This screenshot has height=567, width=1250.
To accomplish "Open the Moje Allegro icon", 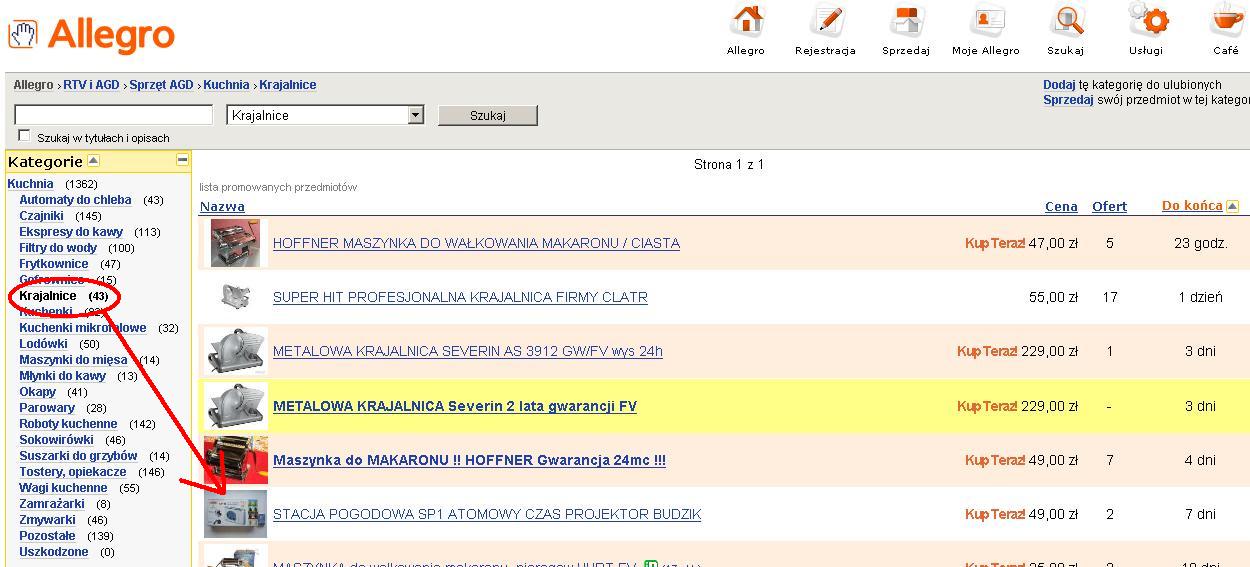I will tap(987, 20).
